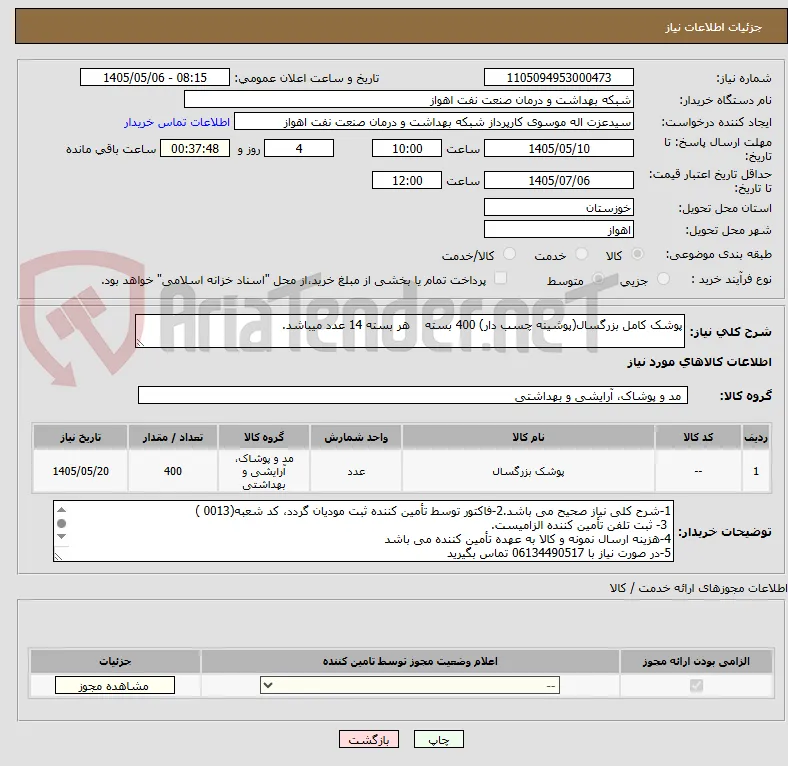Click the جزئیات اطلاعات نیاز page title
Image resolution: width=788 pixels, height=766 pixels.
[714, 27]
